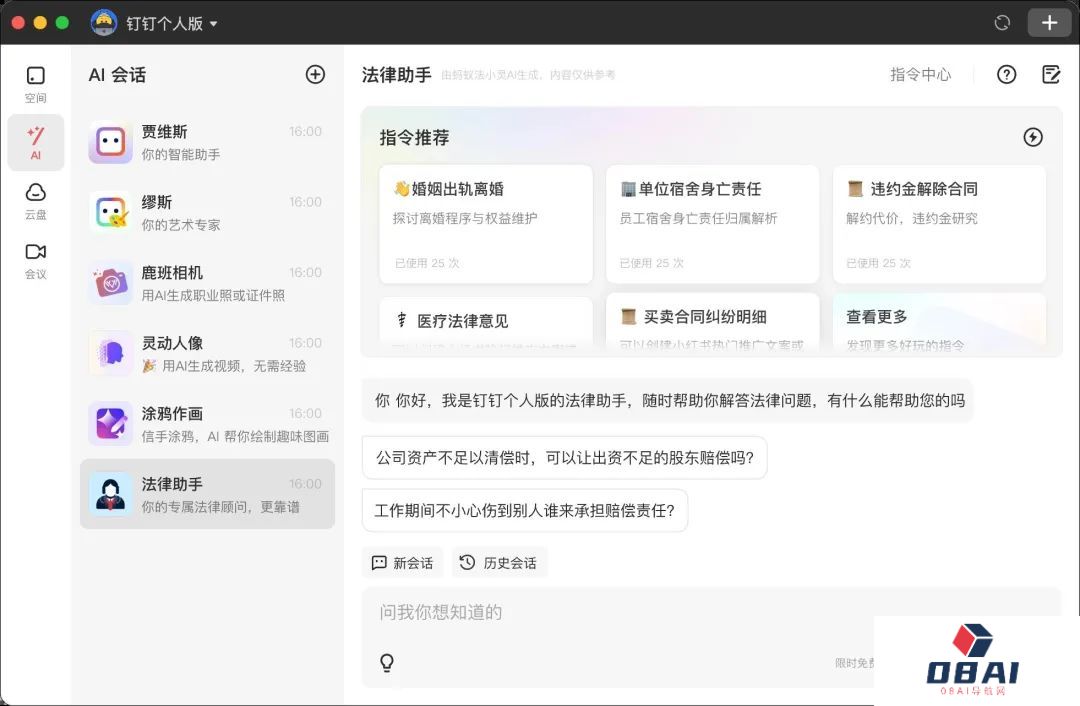Click the 法律助手 chat header title
1080x706 pixels.
[397, 74]
